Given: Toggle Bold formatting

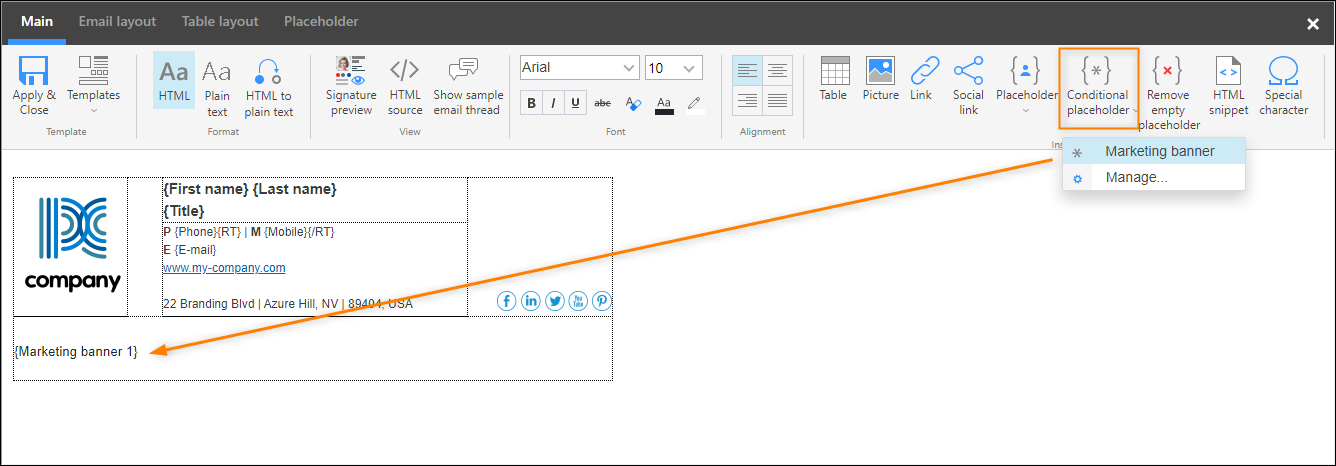Looking at the screenshot, I should 531,103.
